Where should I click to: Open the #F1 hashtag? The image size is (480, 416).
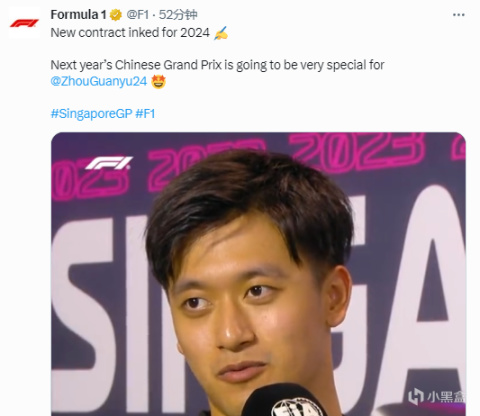coord(145,114)
